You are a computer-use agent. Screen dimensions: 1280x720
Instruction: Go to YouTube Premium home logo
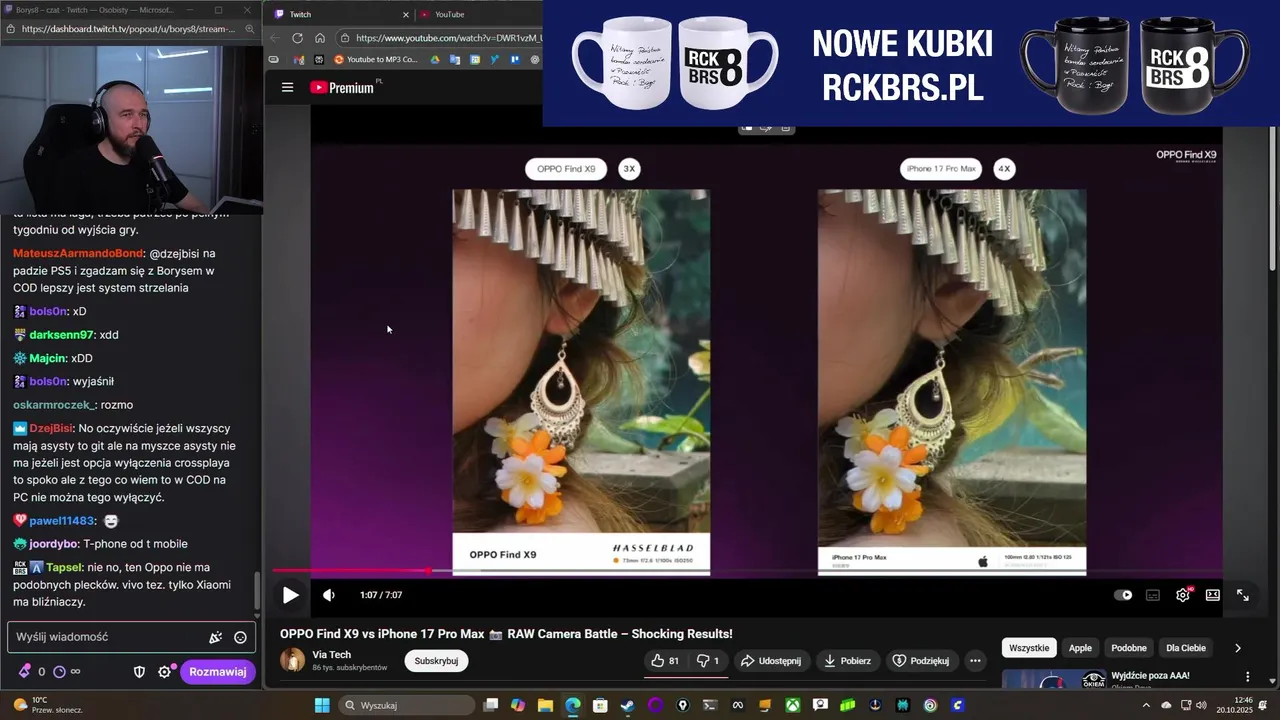pos(342,87)
